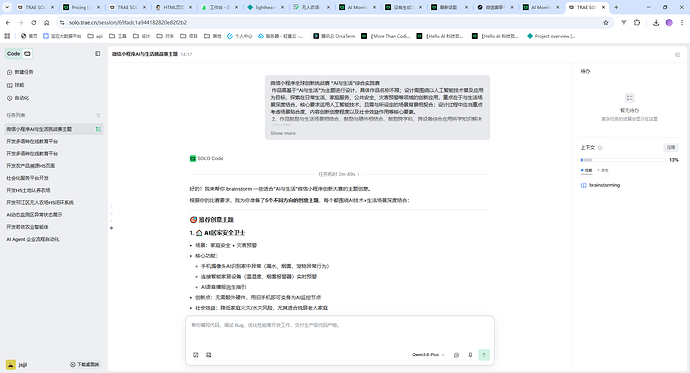Screen dimensions: 690x373
Task: Open the Chrome three-dot menu
Action: [x=682, y=22]
